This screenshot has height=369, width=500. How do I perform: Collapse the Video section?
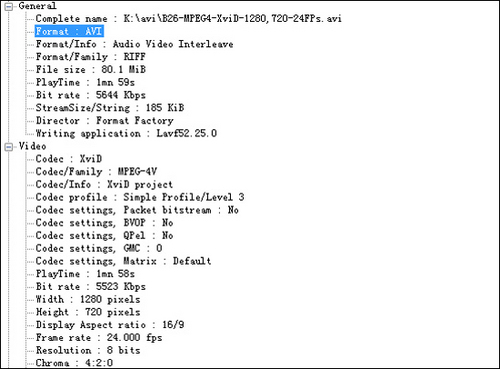(9, 147)
